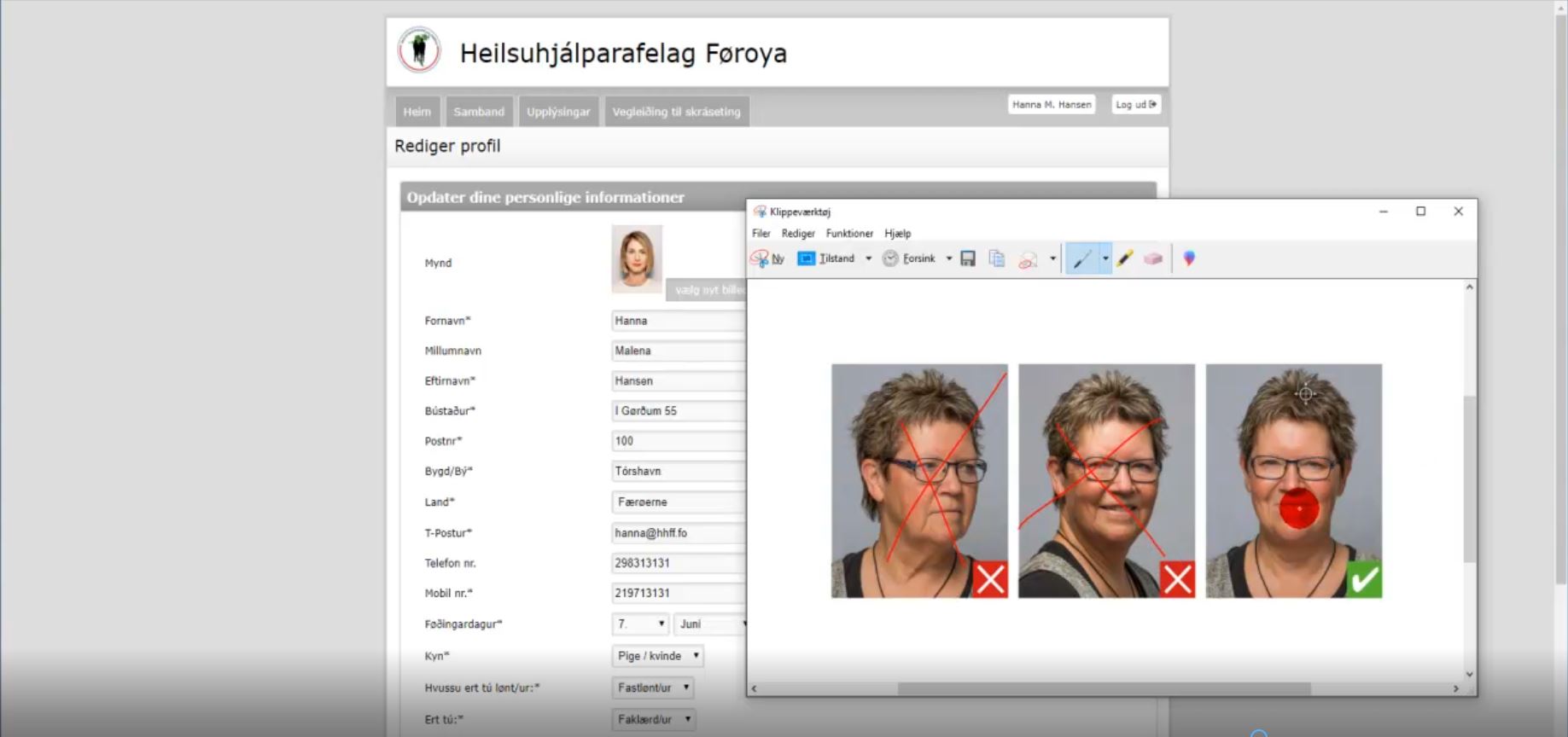
Task: Click the Forsink delay clock button
Action: (908, 258)
